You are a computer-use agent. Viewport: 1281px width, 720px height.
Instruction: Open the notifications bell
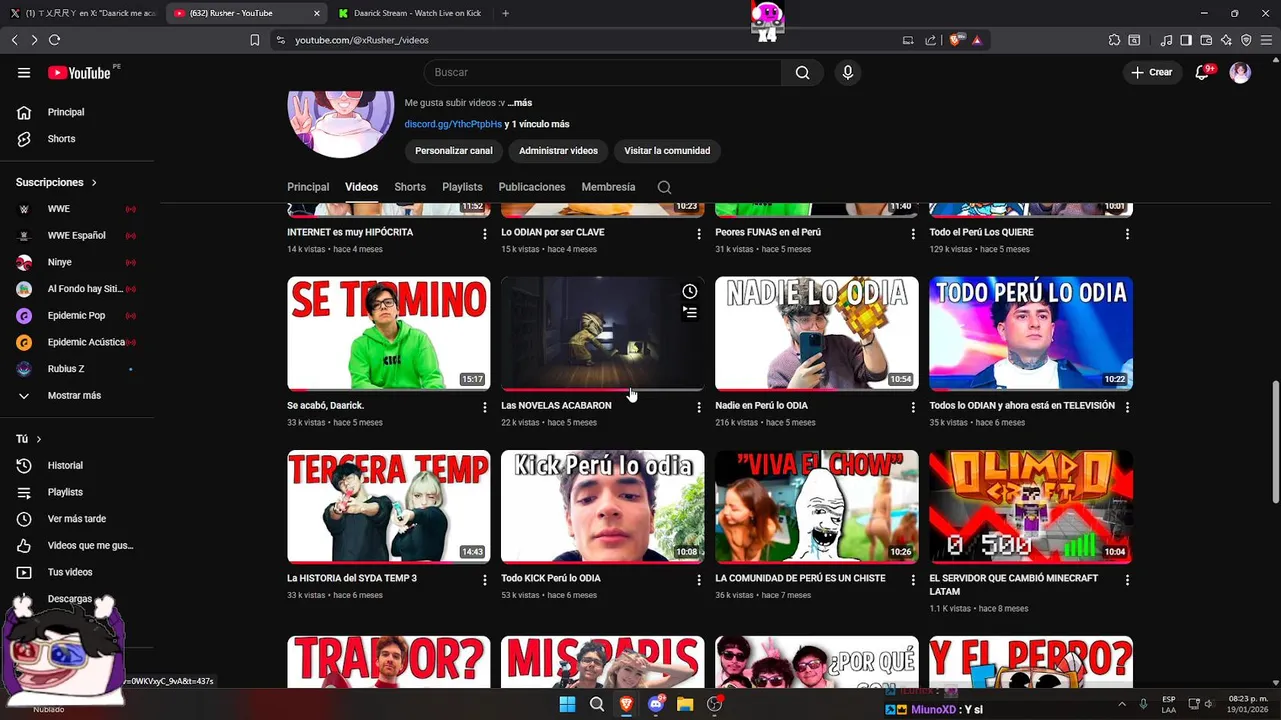coord(1203,72)
